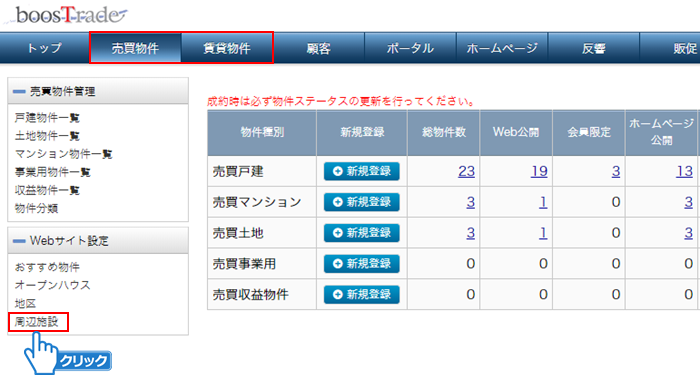Screen dimensions: 700x375
Task: Open 収益物件一覧 in sidebar
Action: click(x=47, y=190)
